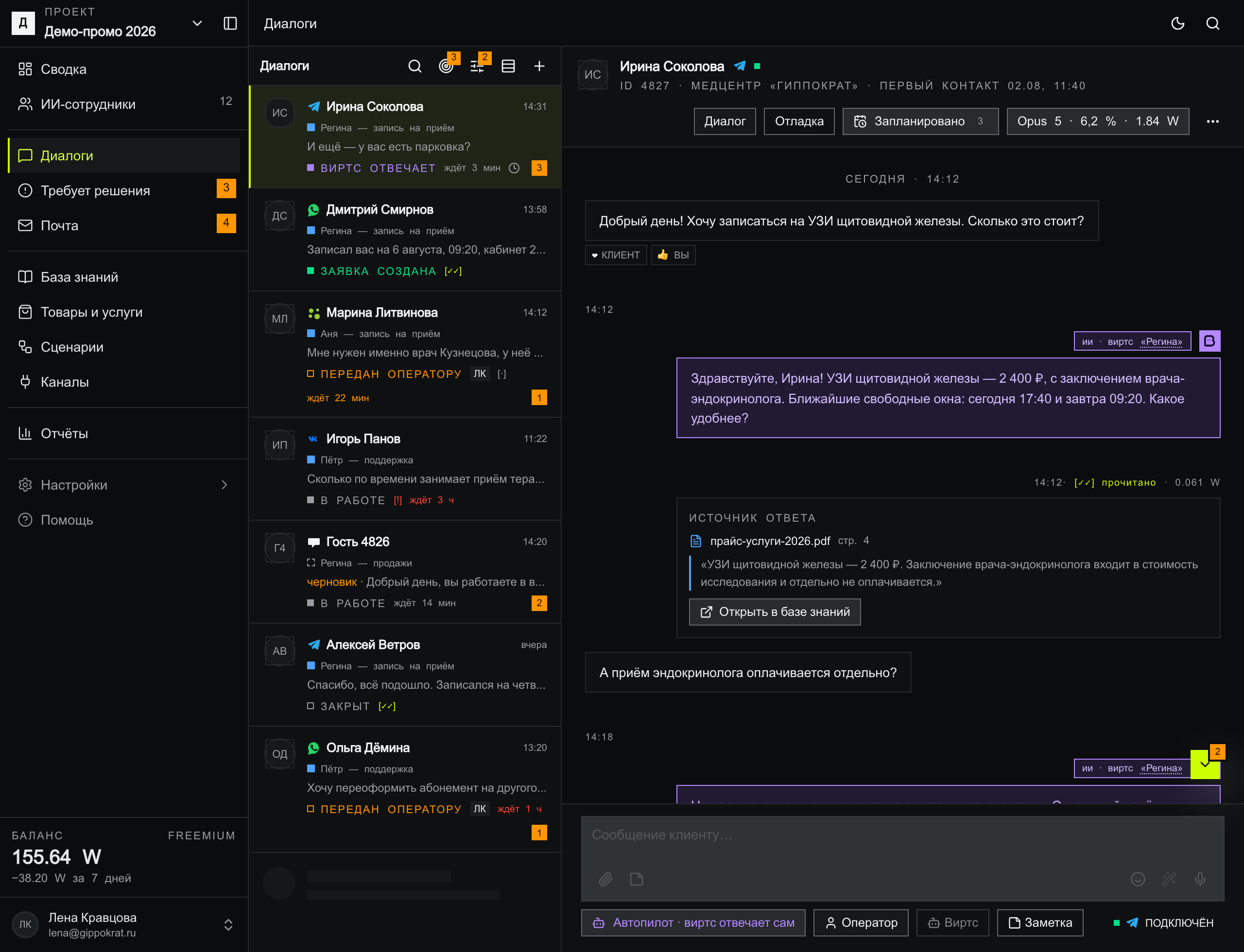This screenshot has height=952, width=1244.
Task: Attach a file with paperclip icon
Action: (x=605, y=879)
